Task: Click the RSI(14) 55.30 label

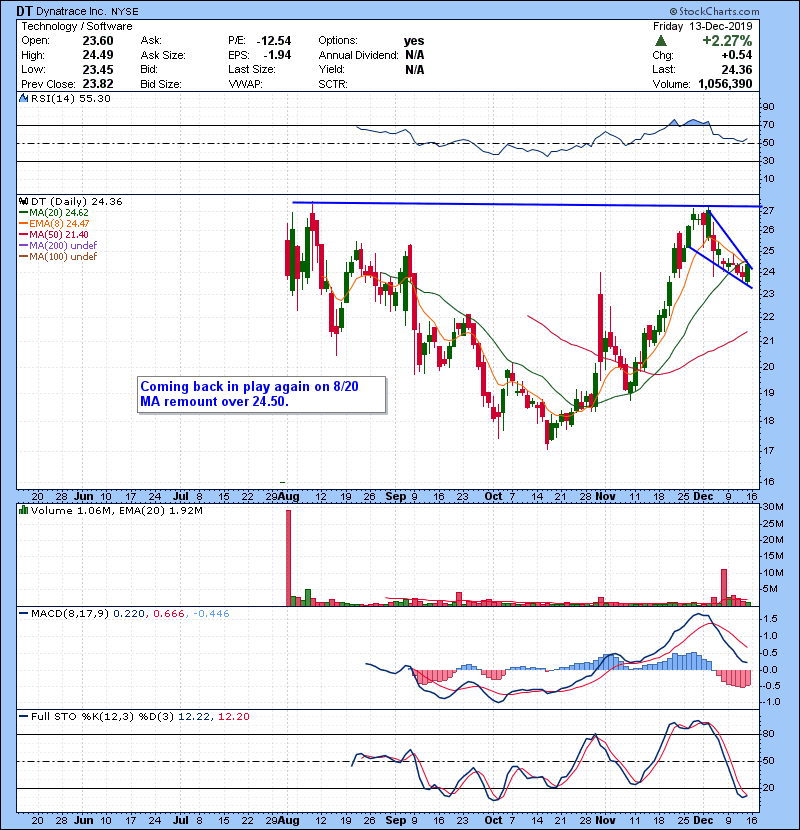Action: [70, 98]
